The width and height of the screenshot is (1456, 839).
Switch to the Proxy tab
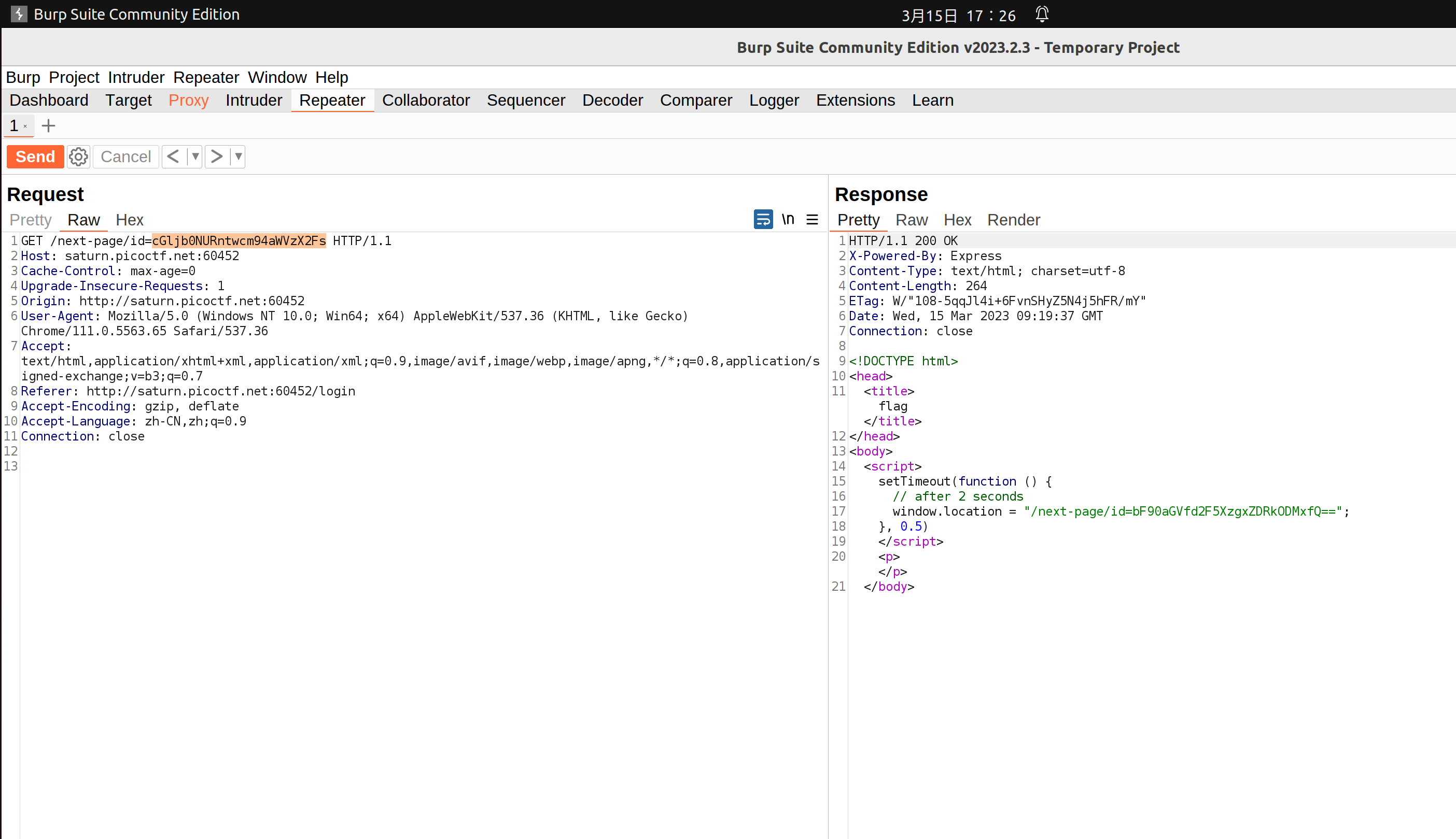click(x=189, y=100)
